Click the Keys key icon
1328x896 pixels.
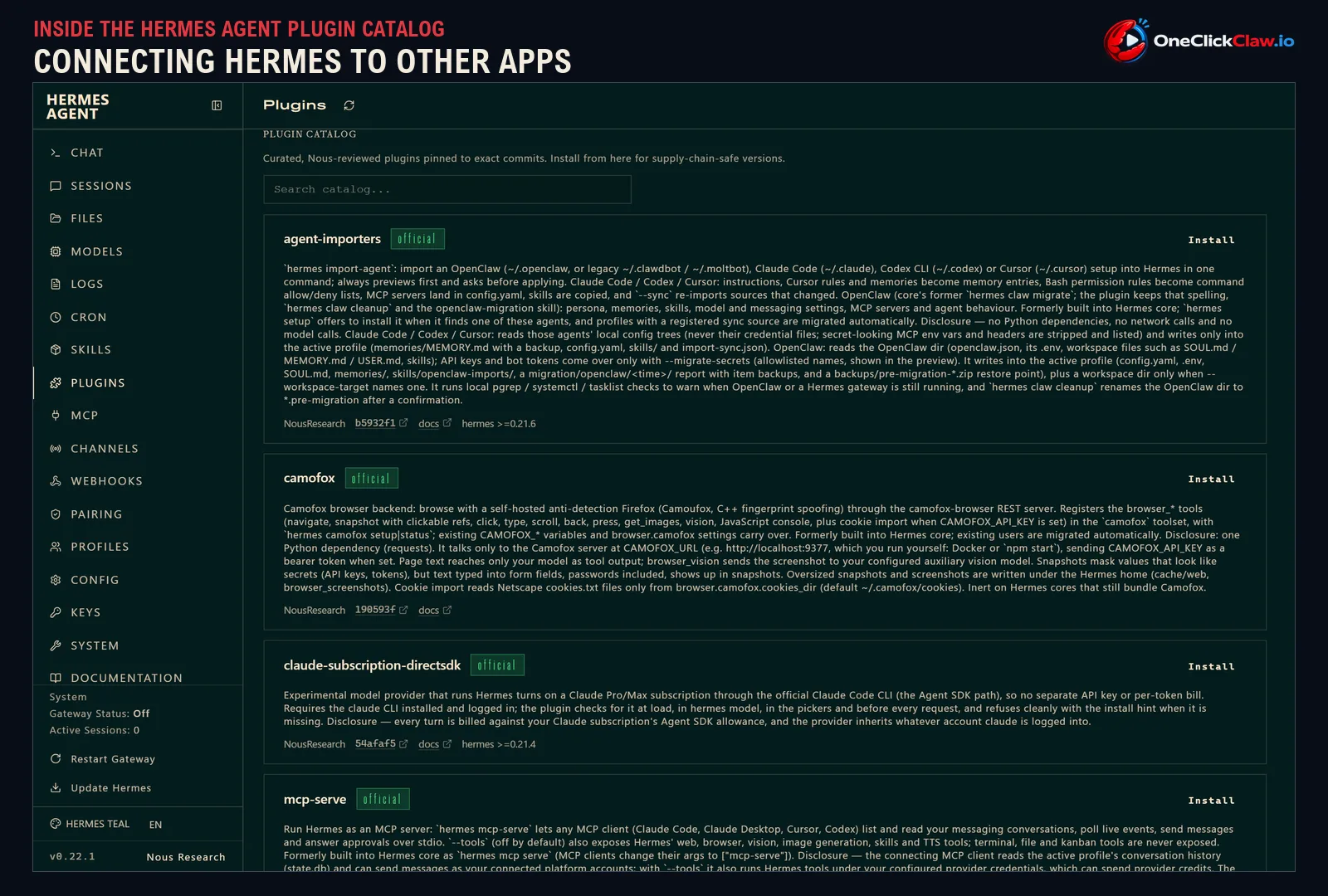coord(56,612)
